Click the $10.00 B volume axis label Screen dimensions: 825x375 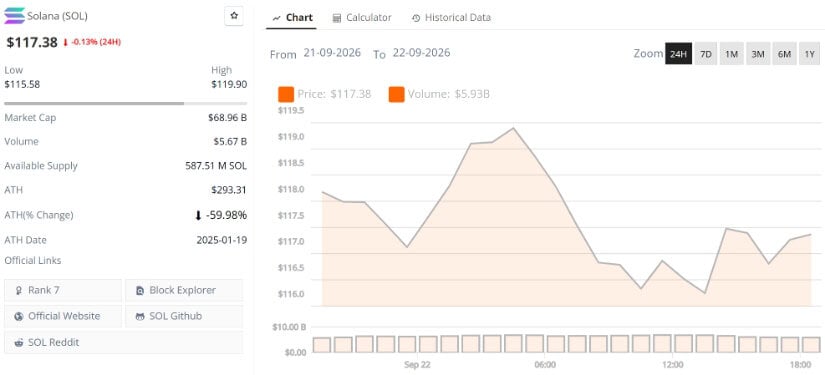point(289,327)
